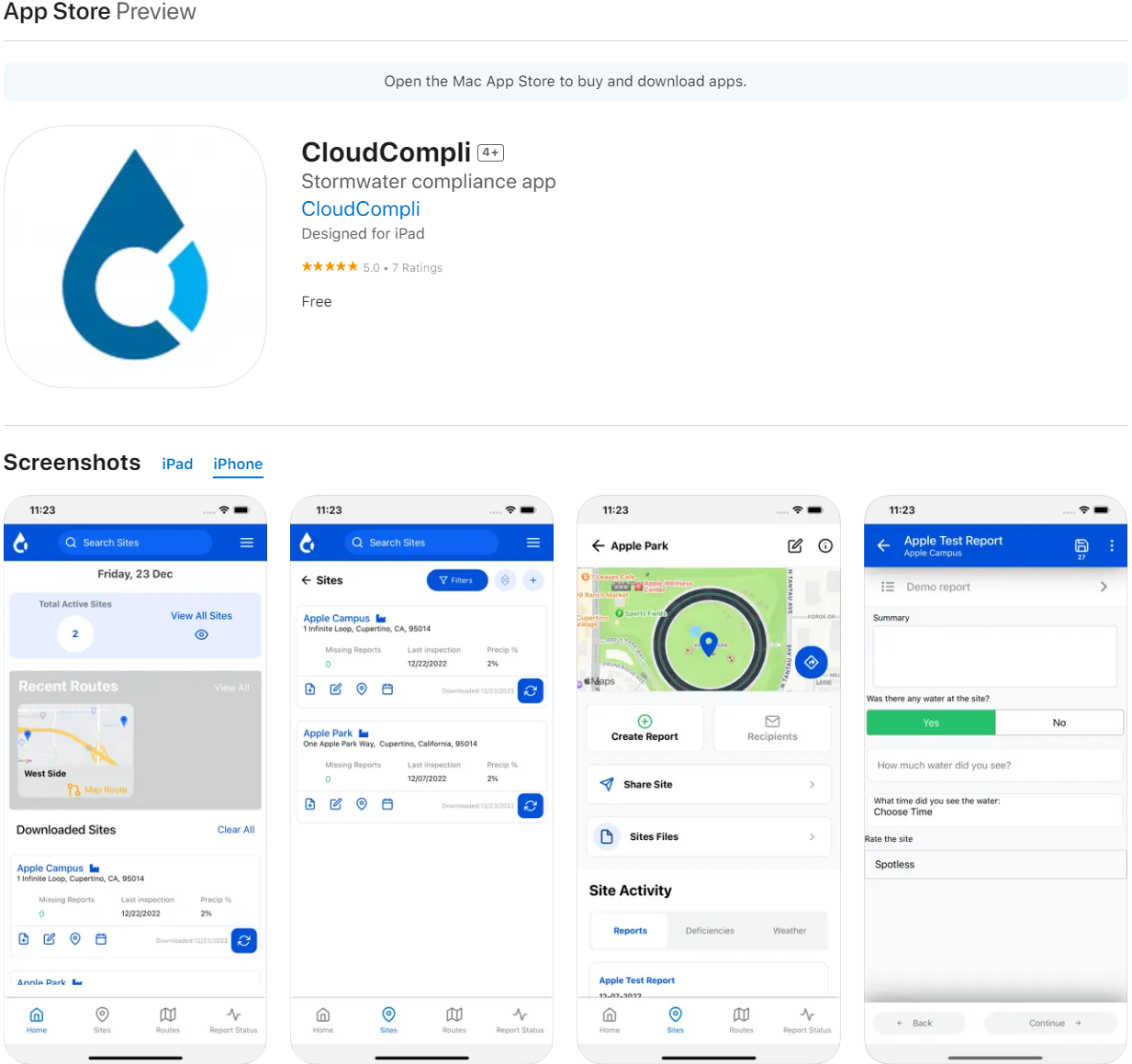The image size is (1132, 1064).
Task: Open Apple Park site in Sites list
Action: [x=328, y=734]
